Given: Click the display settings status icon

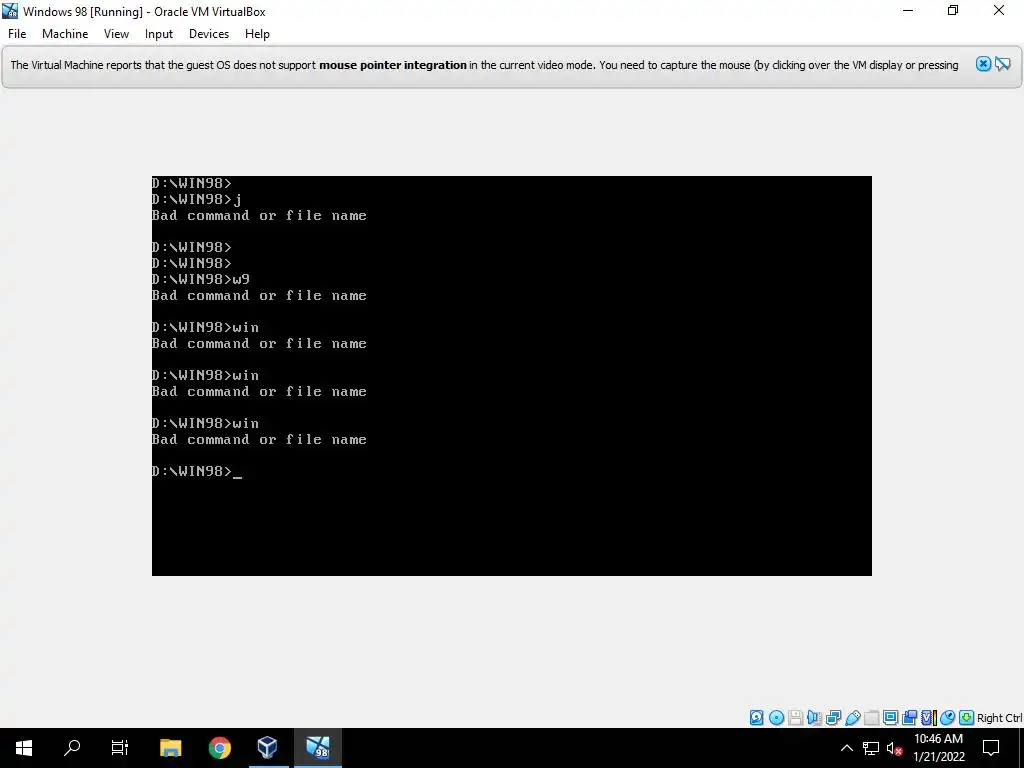Looking at the screenshot, I should coord(890,718).
